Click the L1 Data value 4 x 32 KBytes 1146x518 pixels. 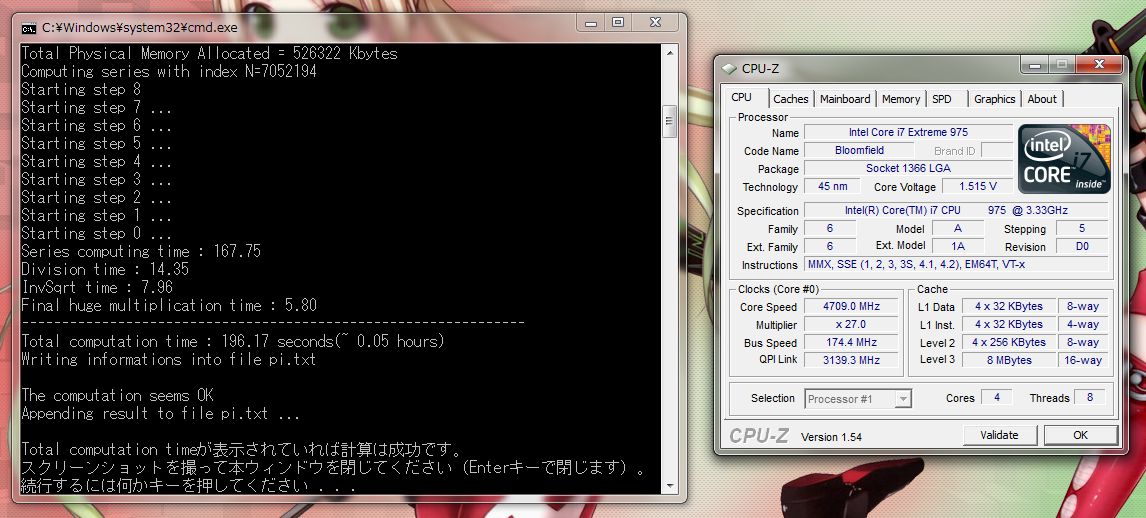tap(1008, 307)
